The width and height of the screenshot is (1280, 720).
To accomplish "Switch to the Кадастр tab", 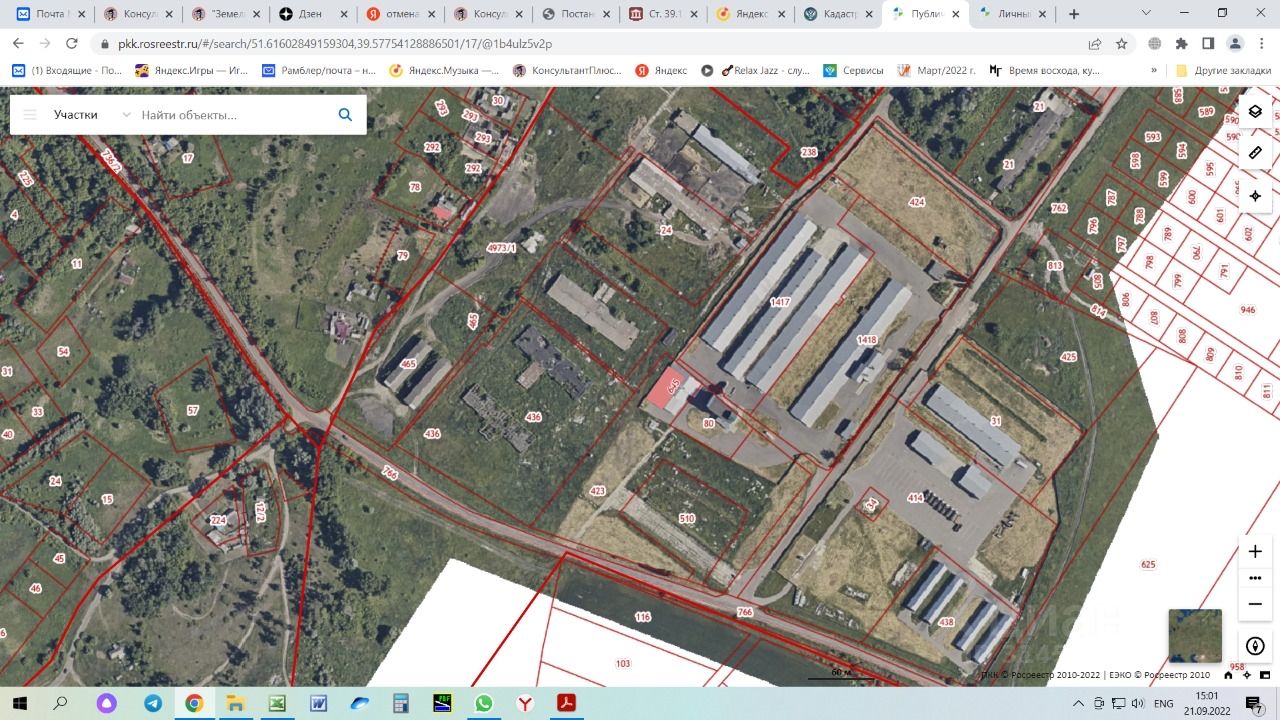I will click(837, 14).
